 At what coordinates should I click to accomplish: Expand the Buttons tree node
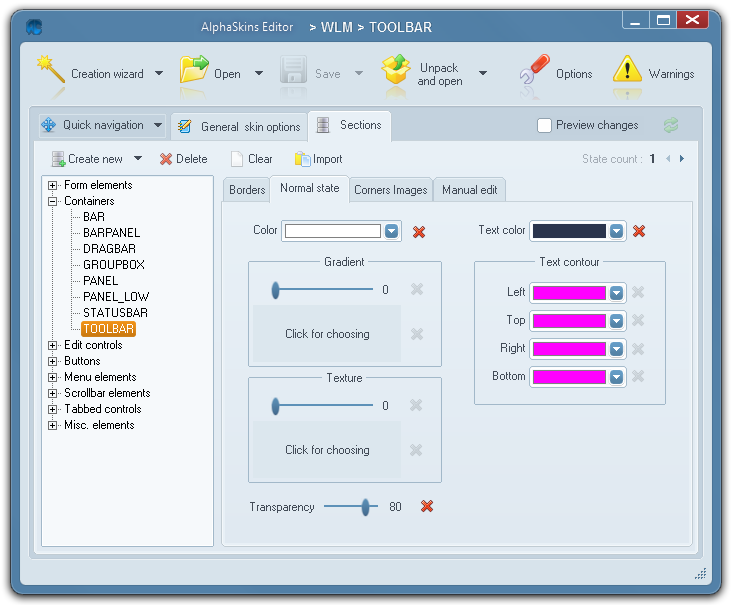pos(53,361)
